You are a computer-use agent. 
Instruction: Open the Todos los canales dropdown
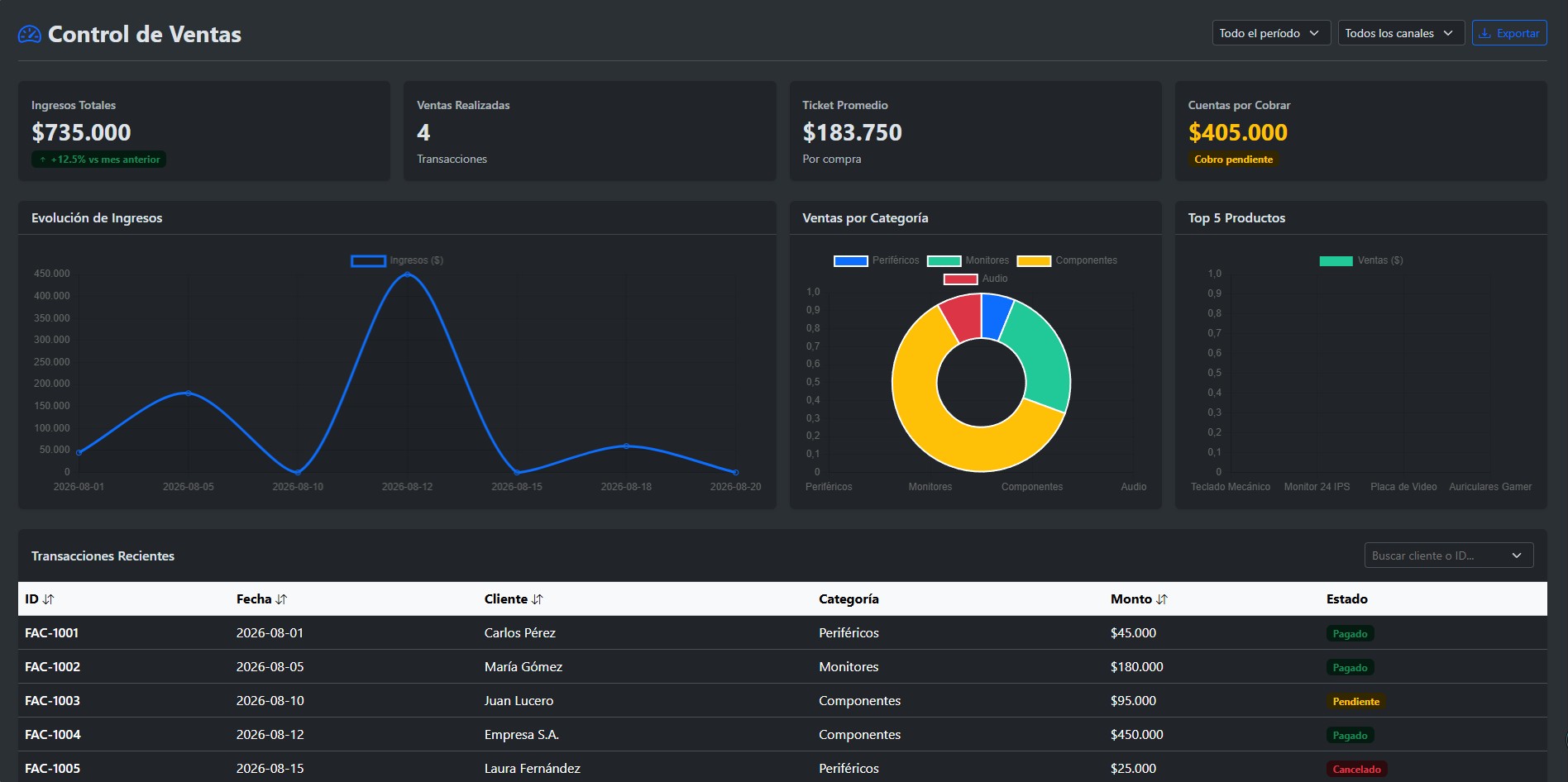(1401, 33)
